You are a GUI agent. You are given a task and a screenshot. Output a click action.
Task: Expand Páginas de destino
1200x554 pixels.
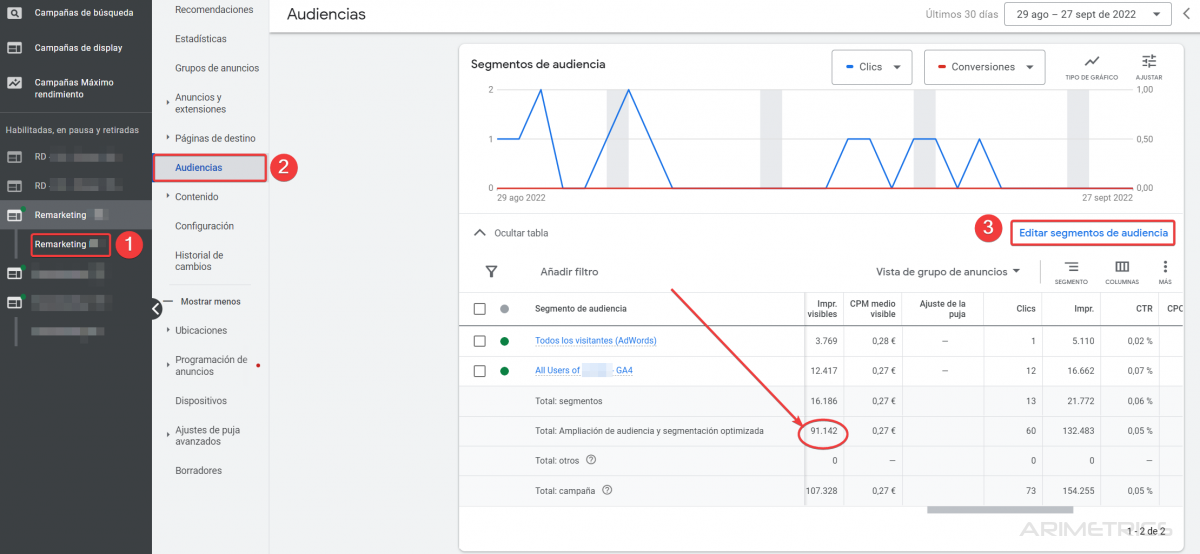[168, 138]
